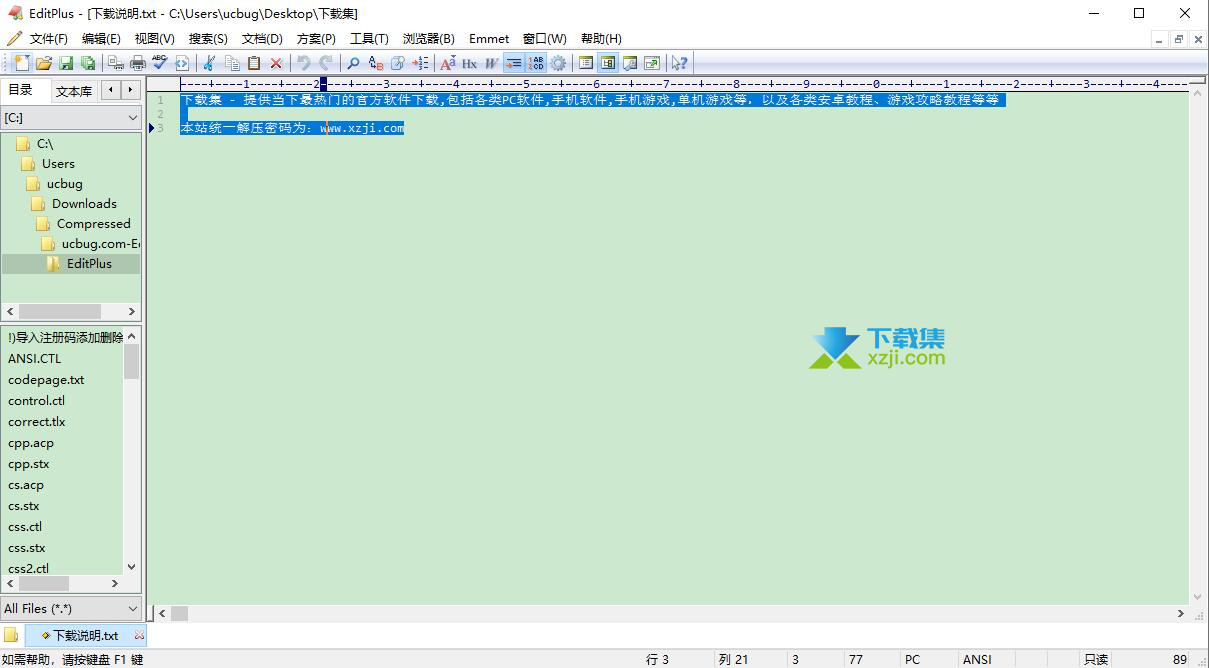This screenshot has width=1209, height=668.
Task: Select EditPlus folder in tree
Action: click(89, 263)
